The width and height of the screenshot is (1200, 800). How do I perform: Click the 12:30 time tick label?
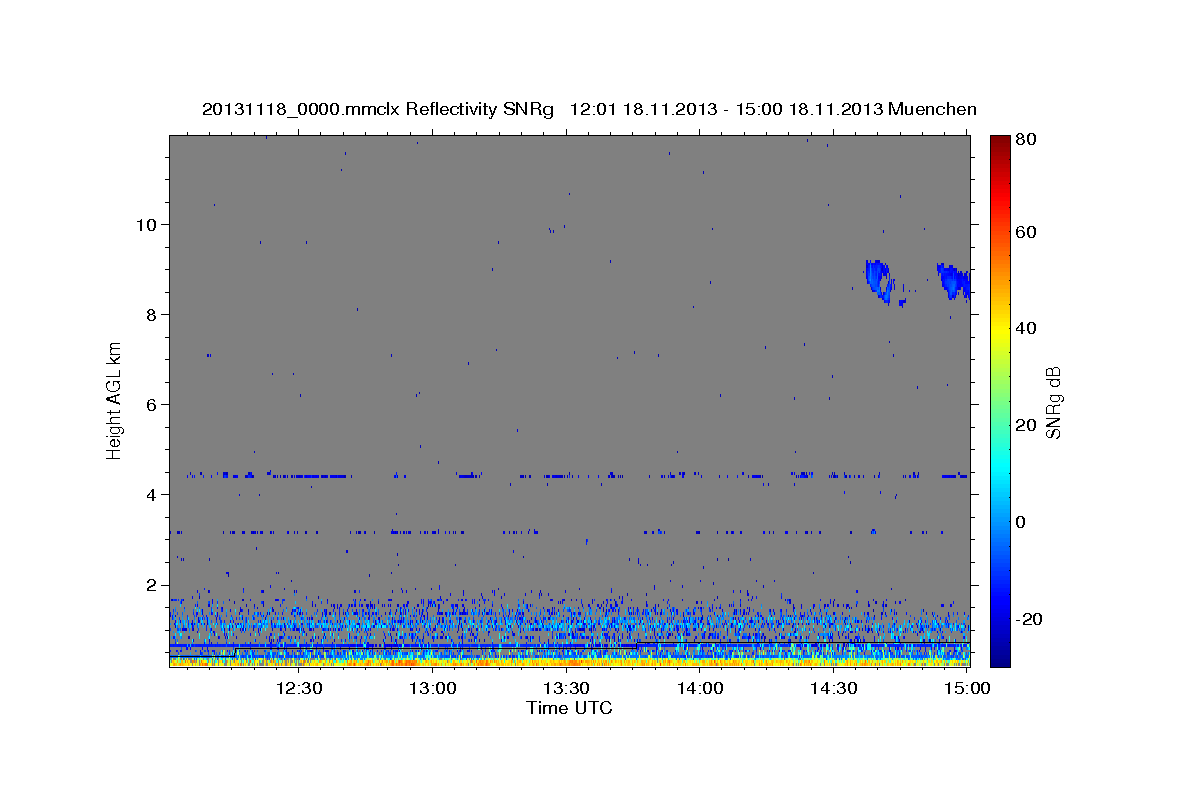(298, 688)
